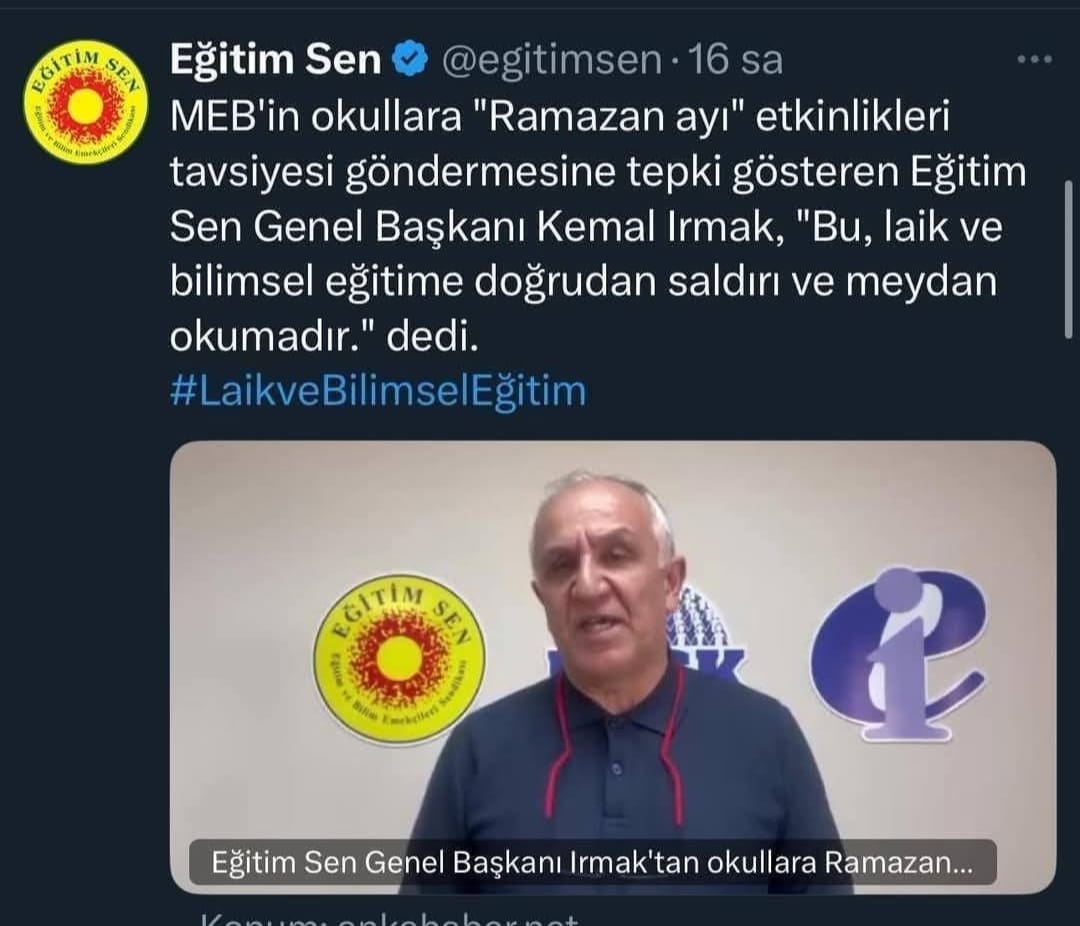1080x926 pixels.
Task: Click the Eğitim Sen logo in the video
Action: (399, 657)
